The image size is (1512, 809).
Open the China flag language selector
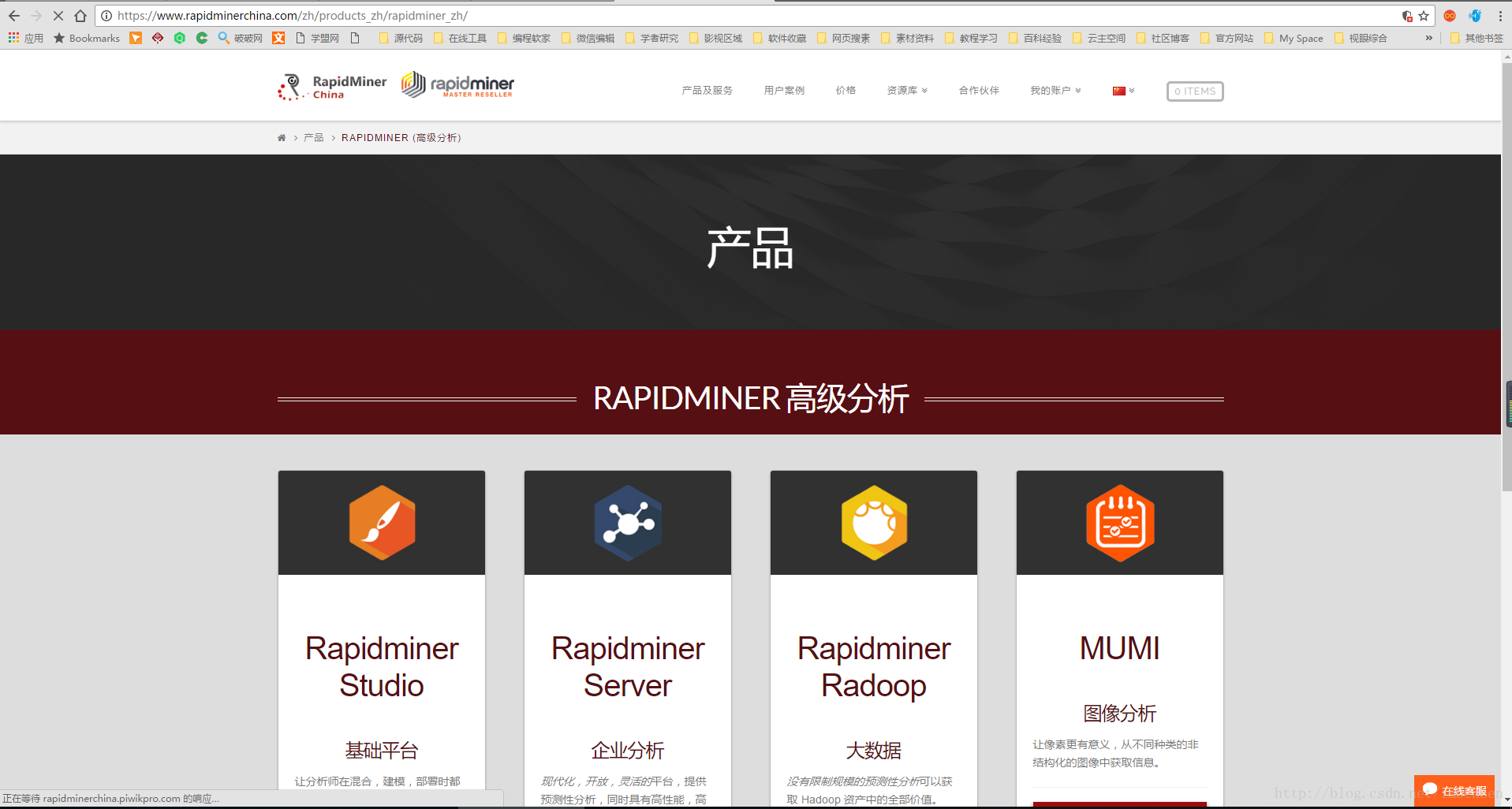click(x=1123, y=91)
